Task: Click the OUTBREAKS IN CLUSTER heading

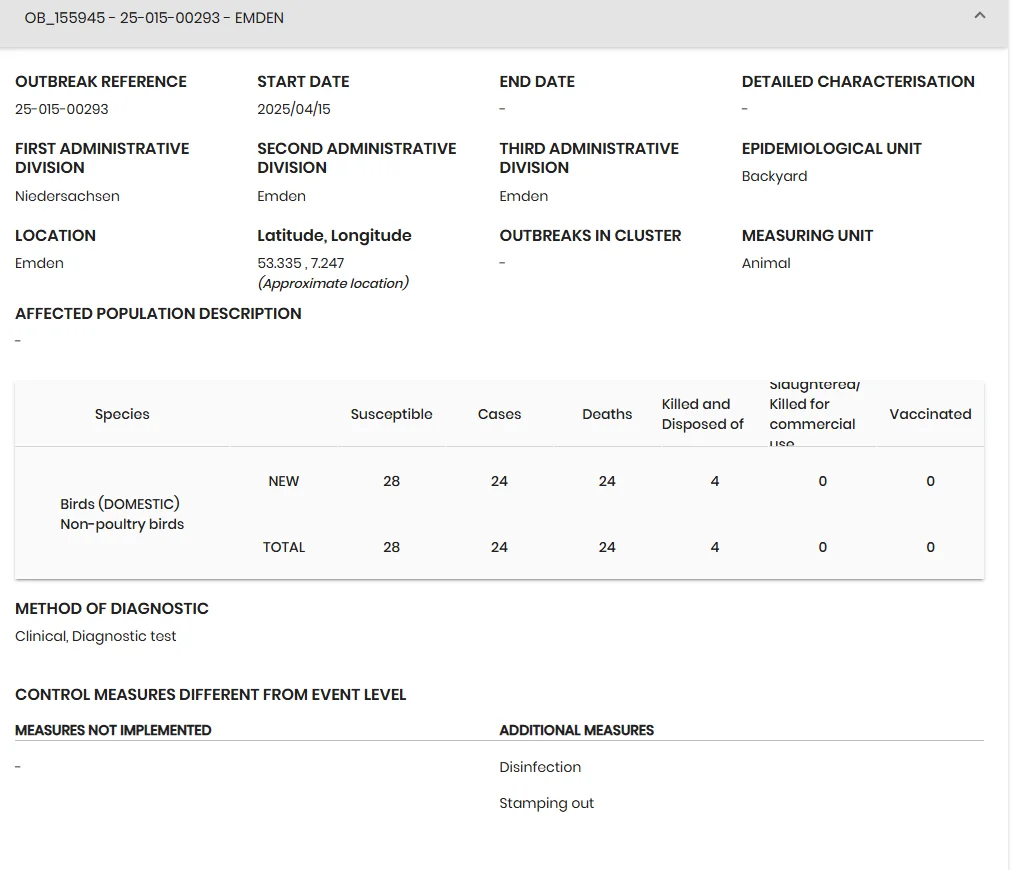Action: (590, 236)
